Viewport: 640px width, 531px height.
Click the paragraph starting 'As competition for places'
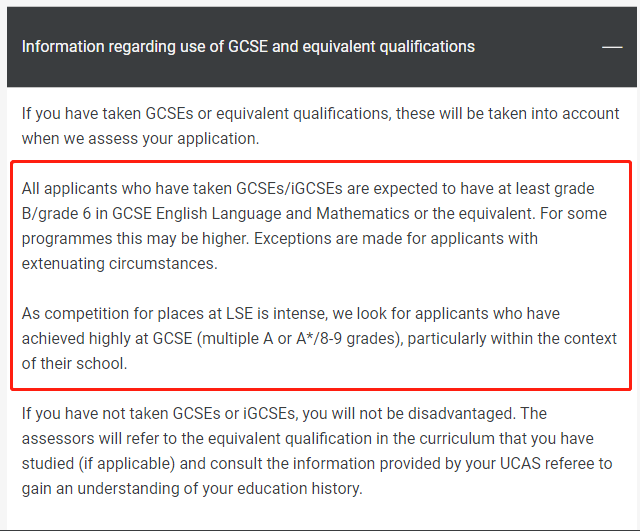(319, 338)
